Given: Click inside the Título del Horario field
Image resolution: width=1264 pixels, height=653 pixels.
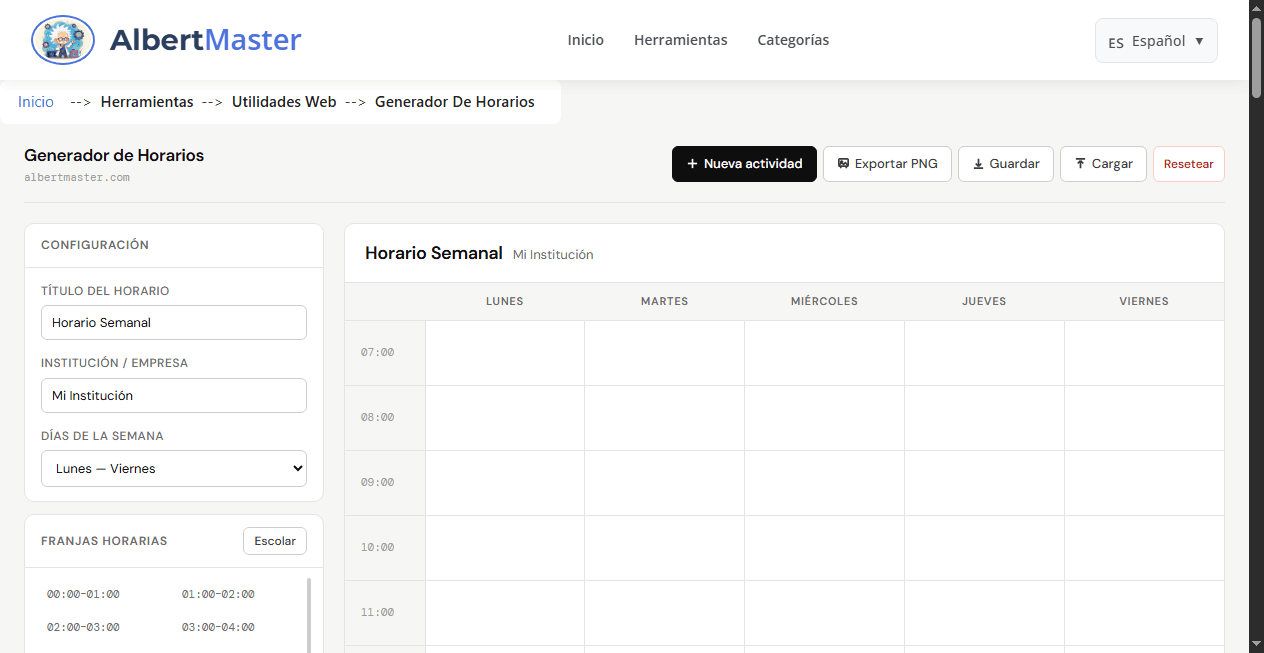Looking at the screenshot, I should point(173,322).
